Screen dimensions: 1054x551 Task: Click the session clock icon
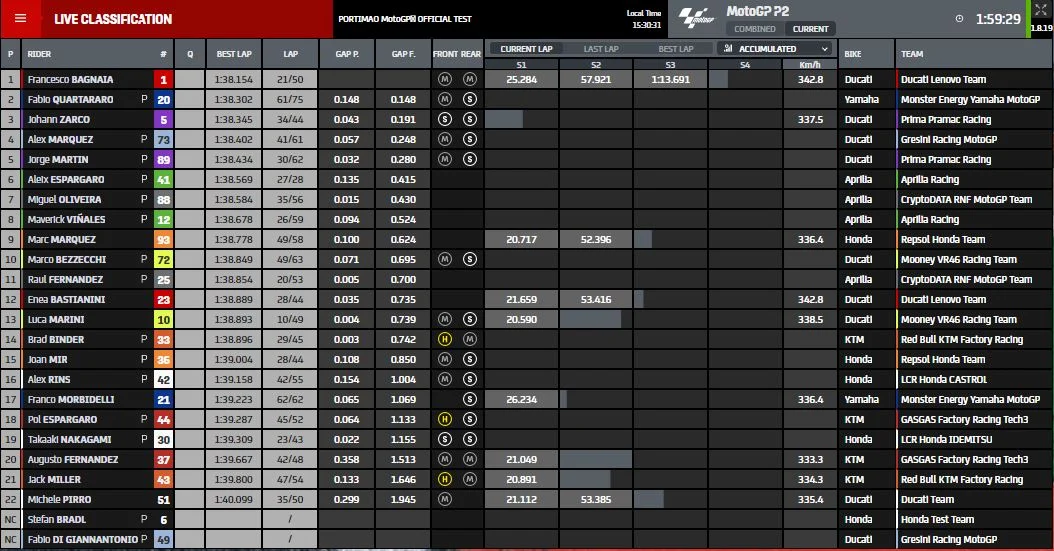(959, 19)
